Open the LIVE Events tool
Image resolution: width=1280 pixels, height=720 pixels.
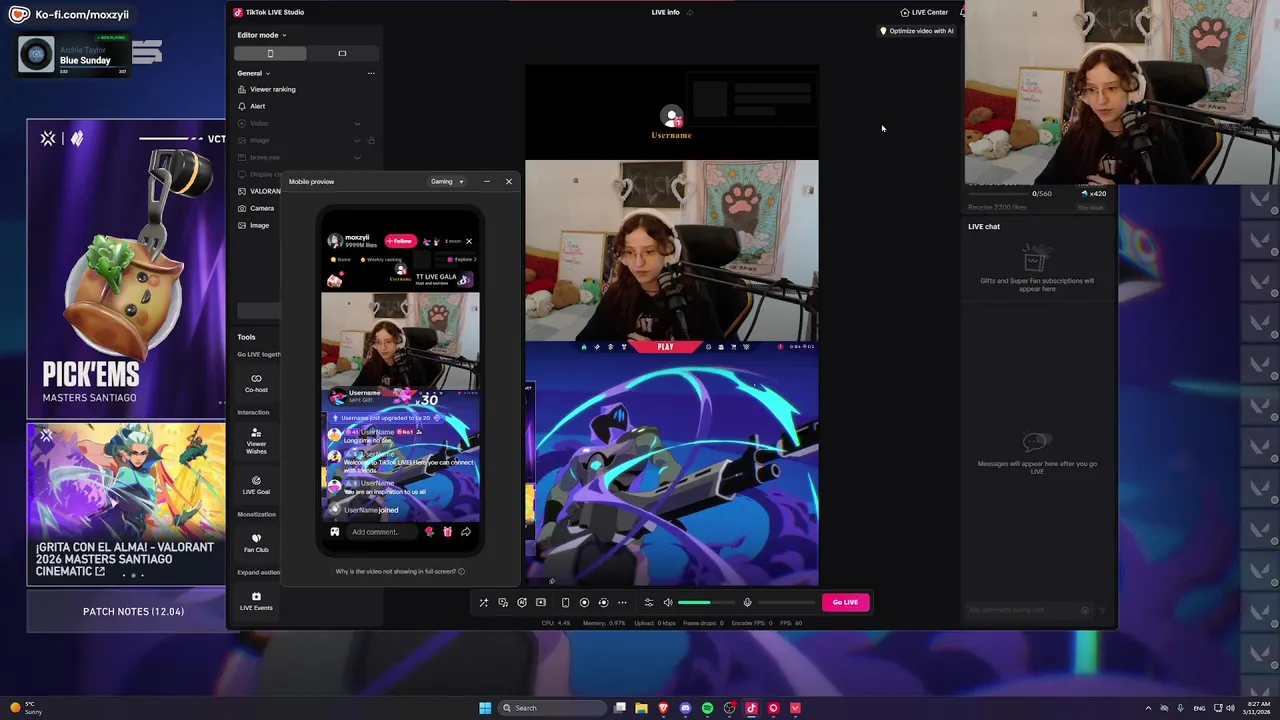256,601
